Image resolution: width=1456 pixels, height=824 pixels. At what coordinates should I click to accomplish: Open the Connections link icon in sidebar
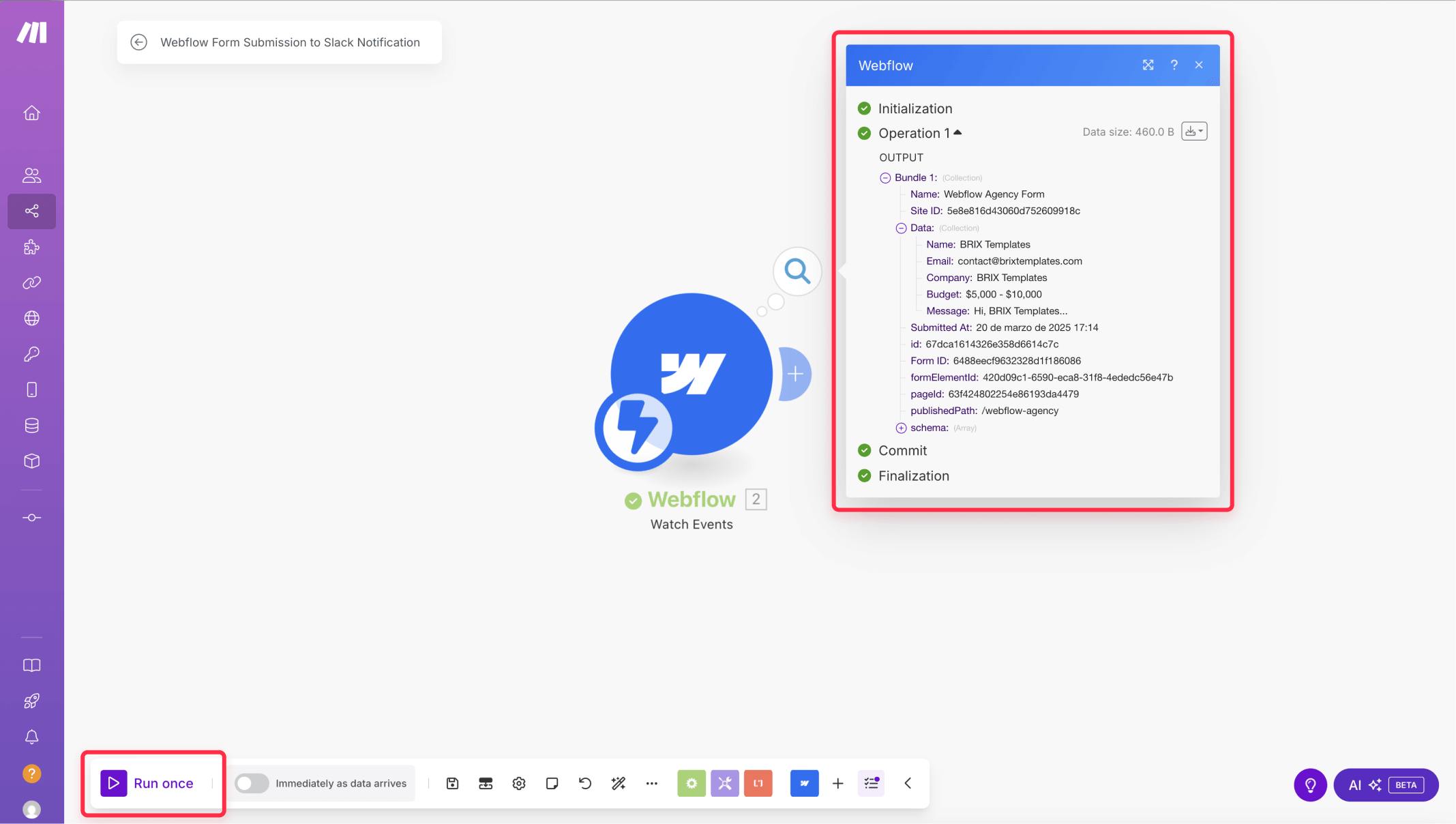point(31,282)
